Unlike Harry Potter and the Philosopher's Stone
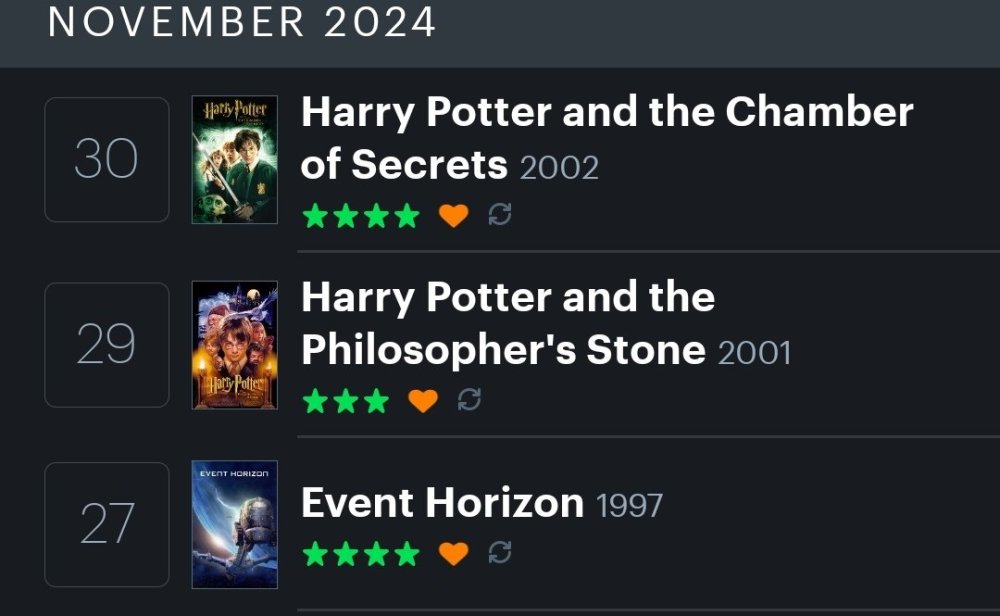 pyautogui.click(x=424, y=400)
